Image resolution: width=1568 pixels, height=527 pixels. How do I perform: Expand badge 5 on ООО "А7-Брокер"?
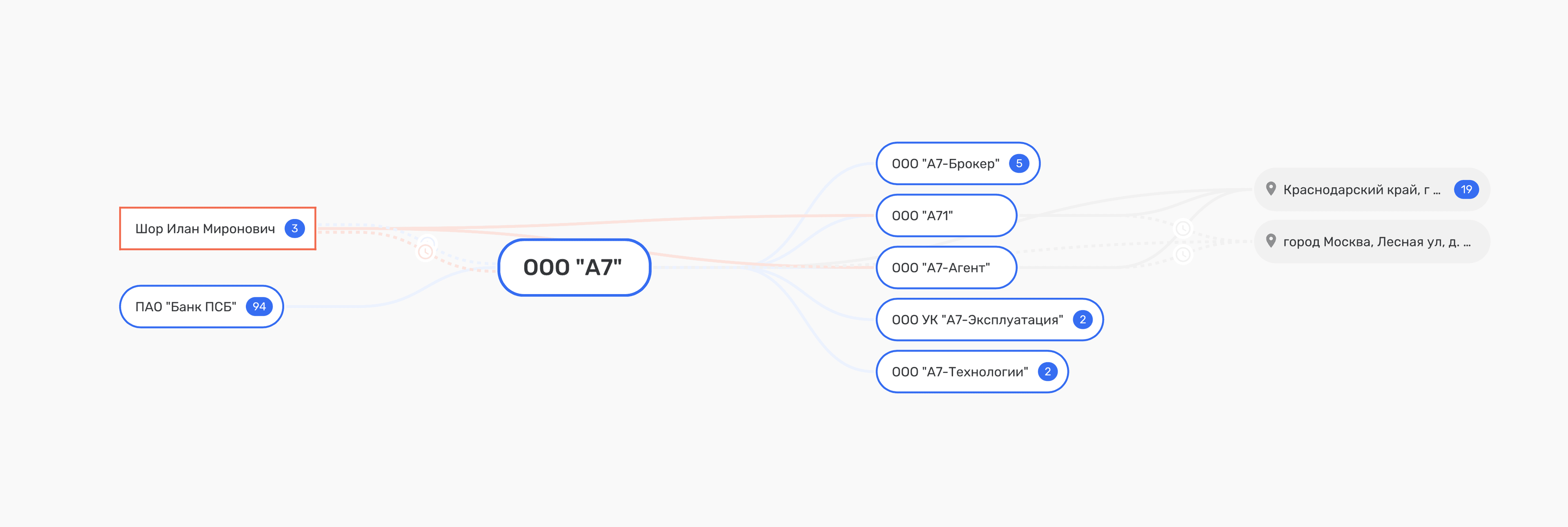[1018, 163]
